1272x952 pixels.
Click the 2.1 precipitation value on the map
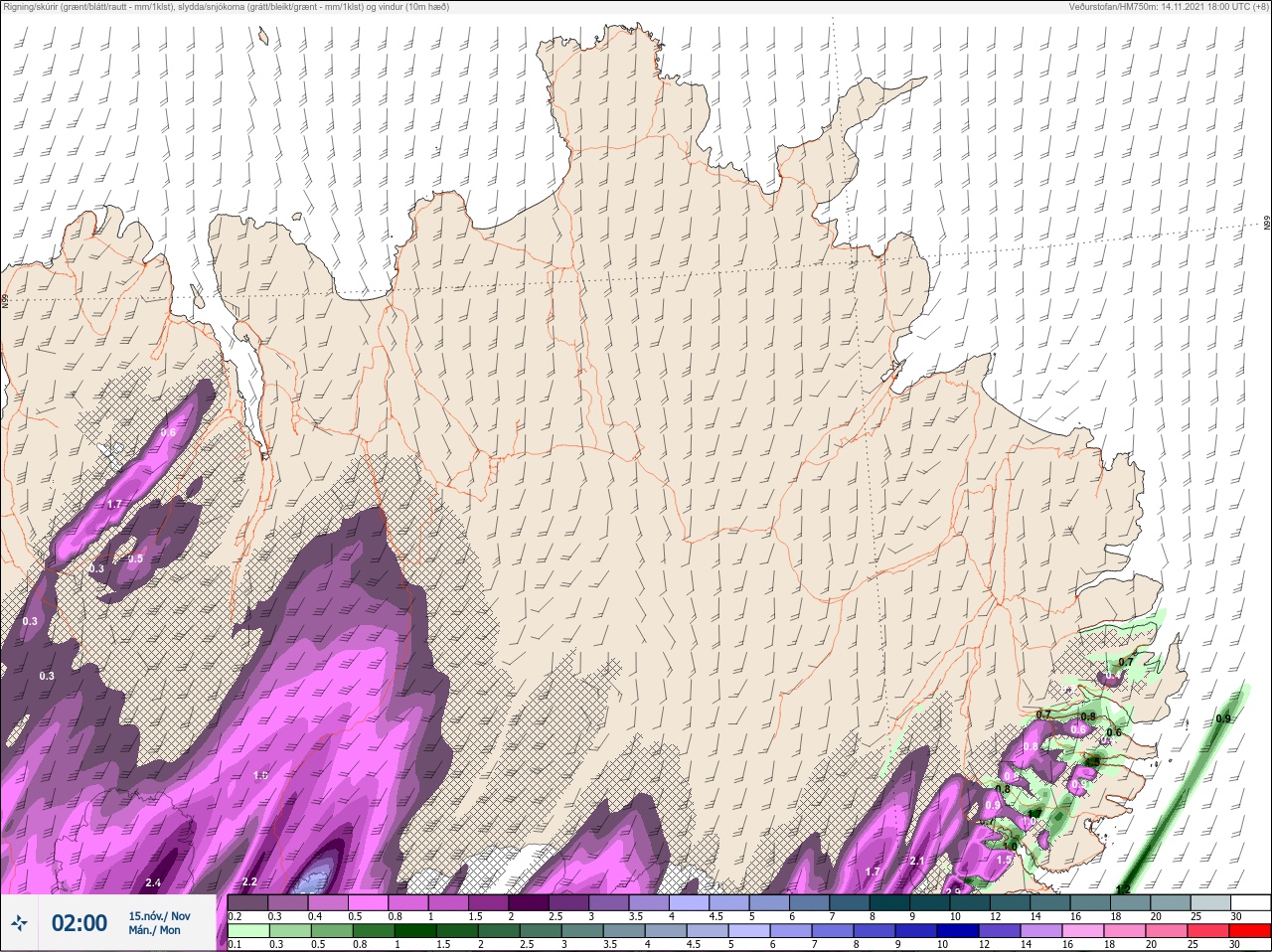coord(917,861)
